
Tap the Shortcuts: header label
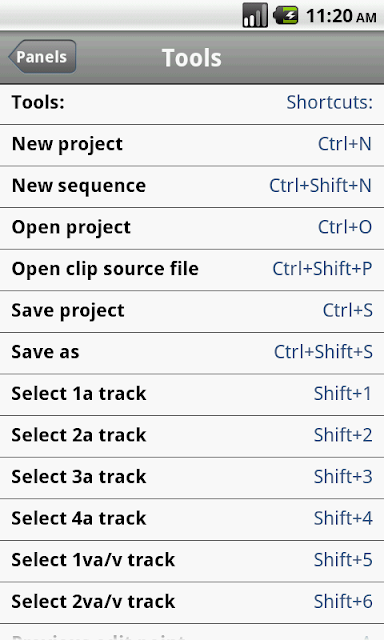(x=330, y=102)
